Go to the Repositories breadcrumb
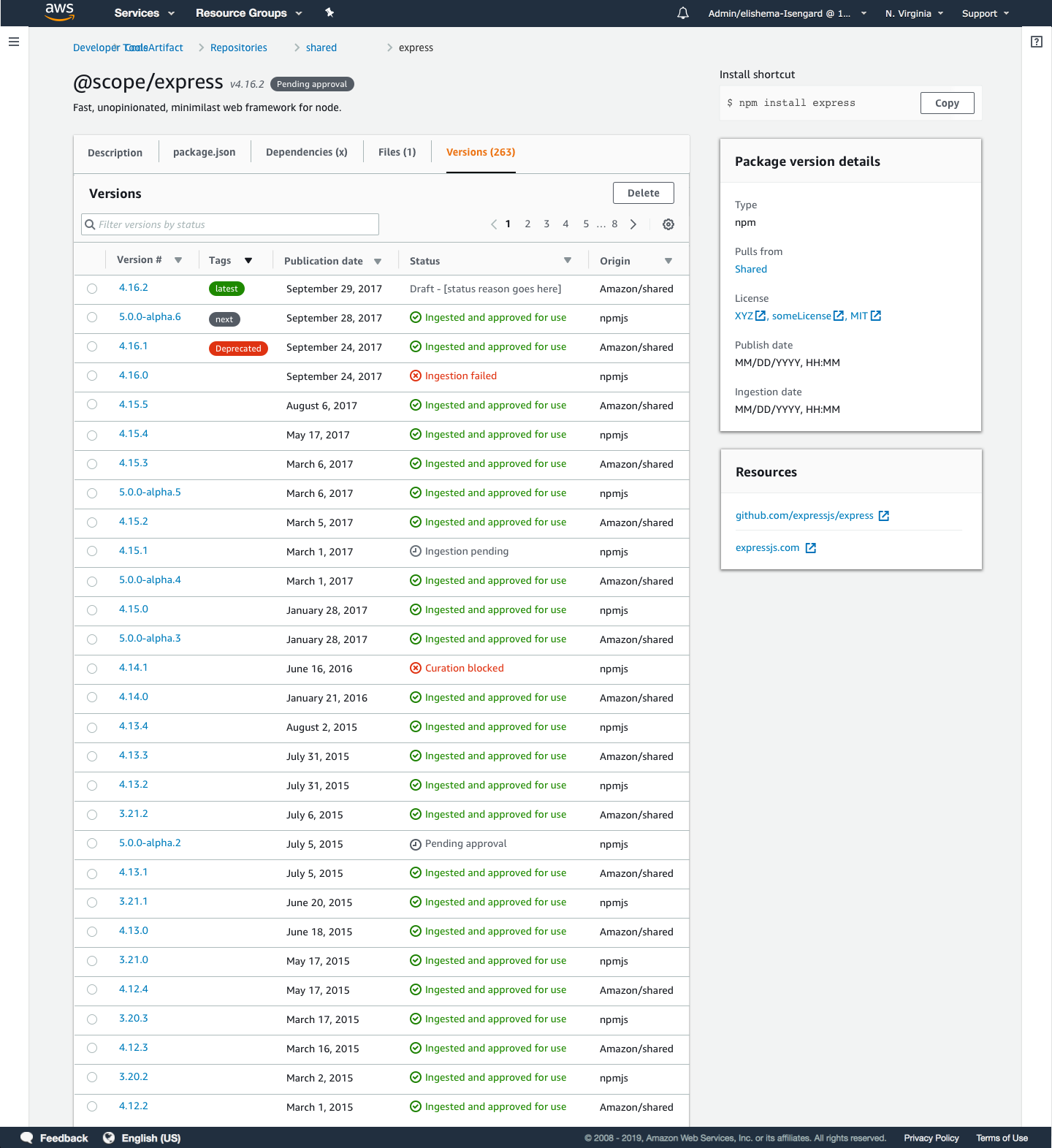The width and height of the screenshot is (1052, 1148). click(239, 47)
